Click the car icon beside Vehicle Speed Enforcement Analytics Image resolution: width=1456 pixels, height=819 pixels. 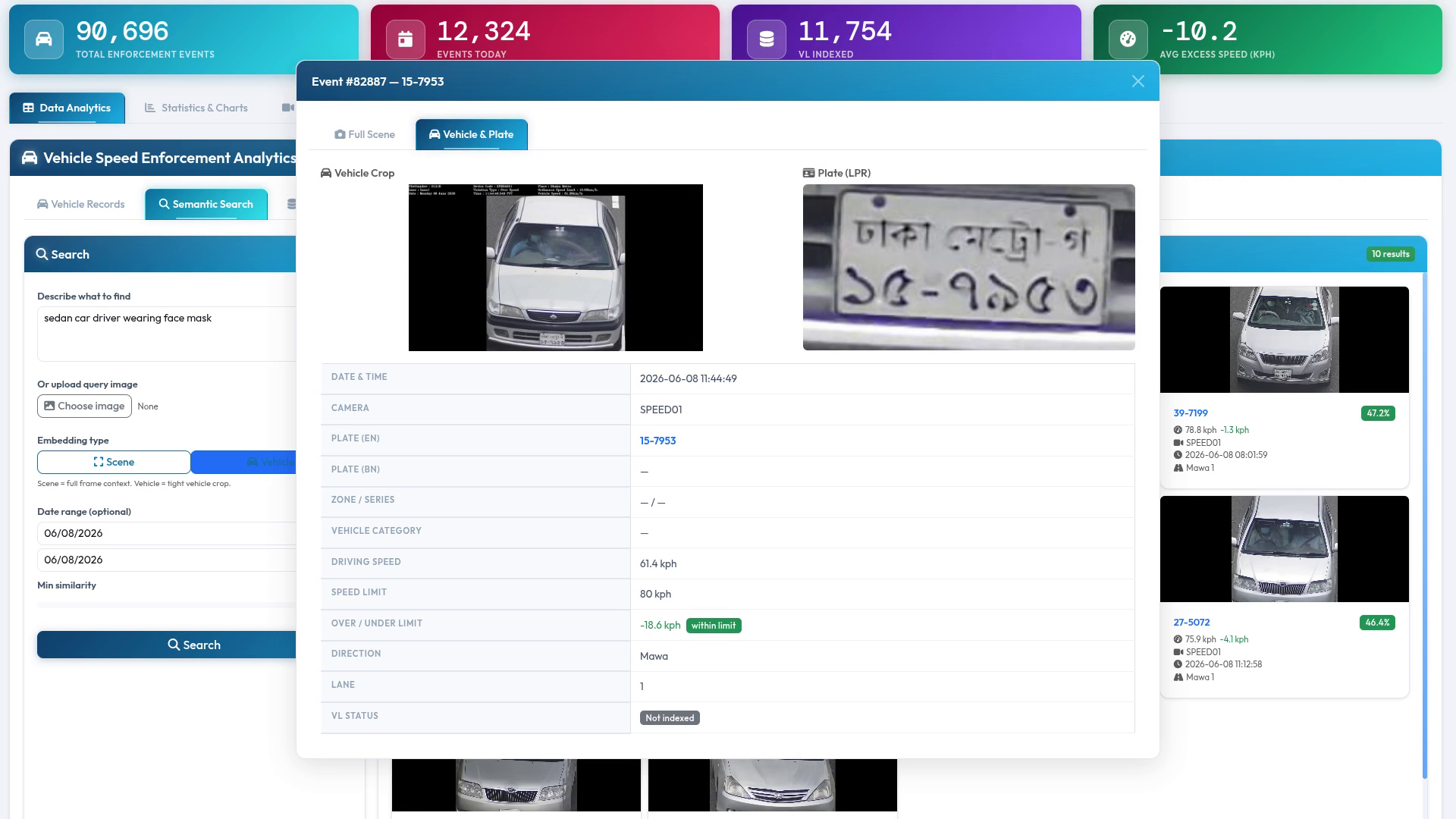pyautogui.click(x=30, y=158)
